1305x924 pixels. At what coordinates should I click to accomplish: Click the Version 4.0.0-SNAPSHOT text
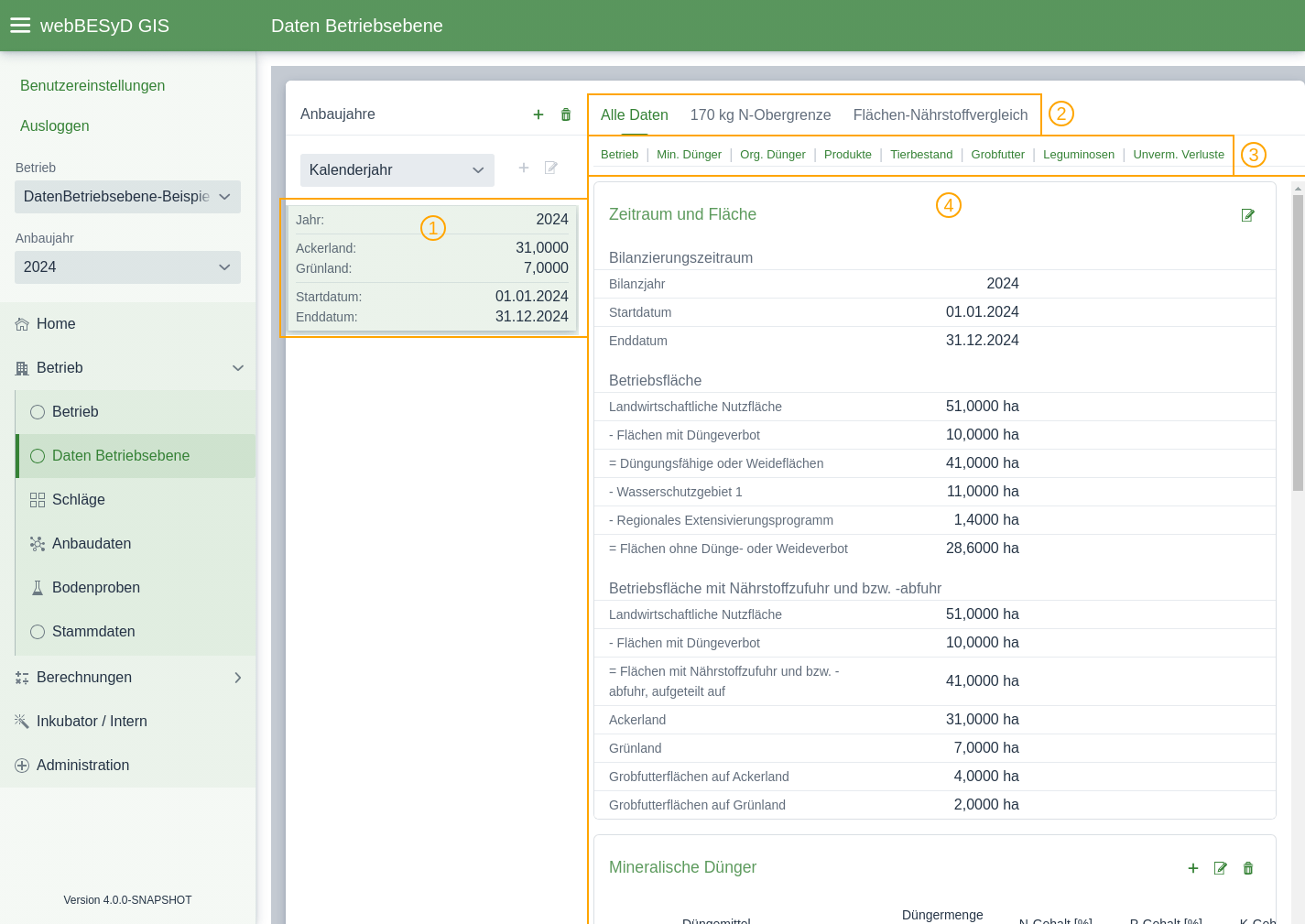(127, 900)
